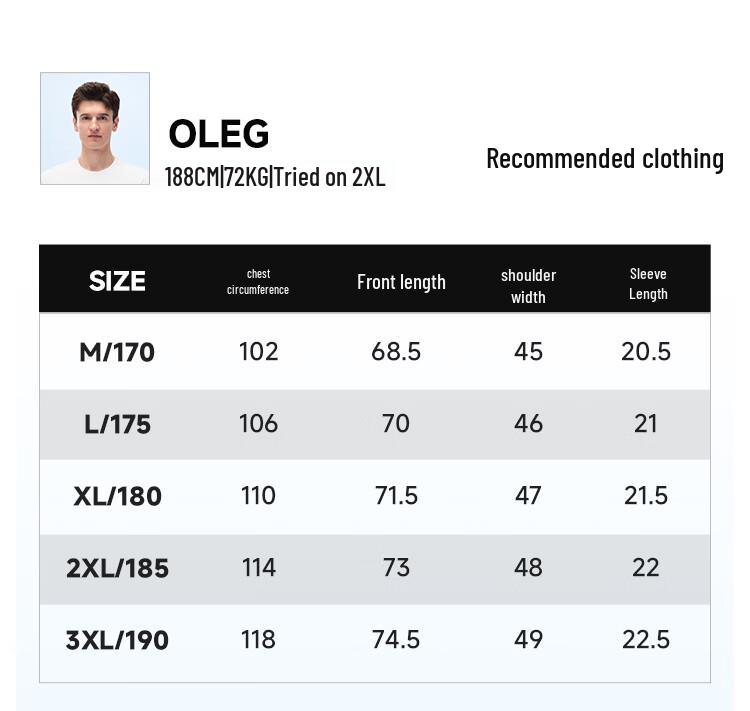750x711 pixels.
Task: Select the SIZE column header
Action: [117, 281]
